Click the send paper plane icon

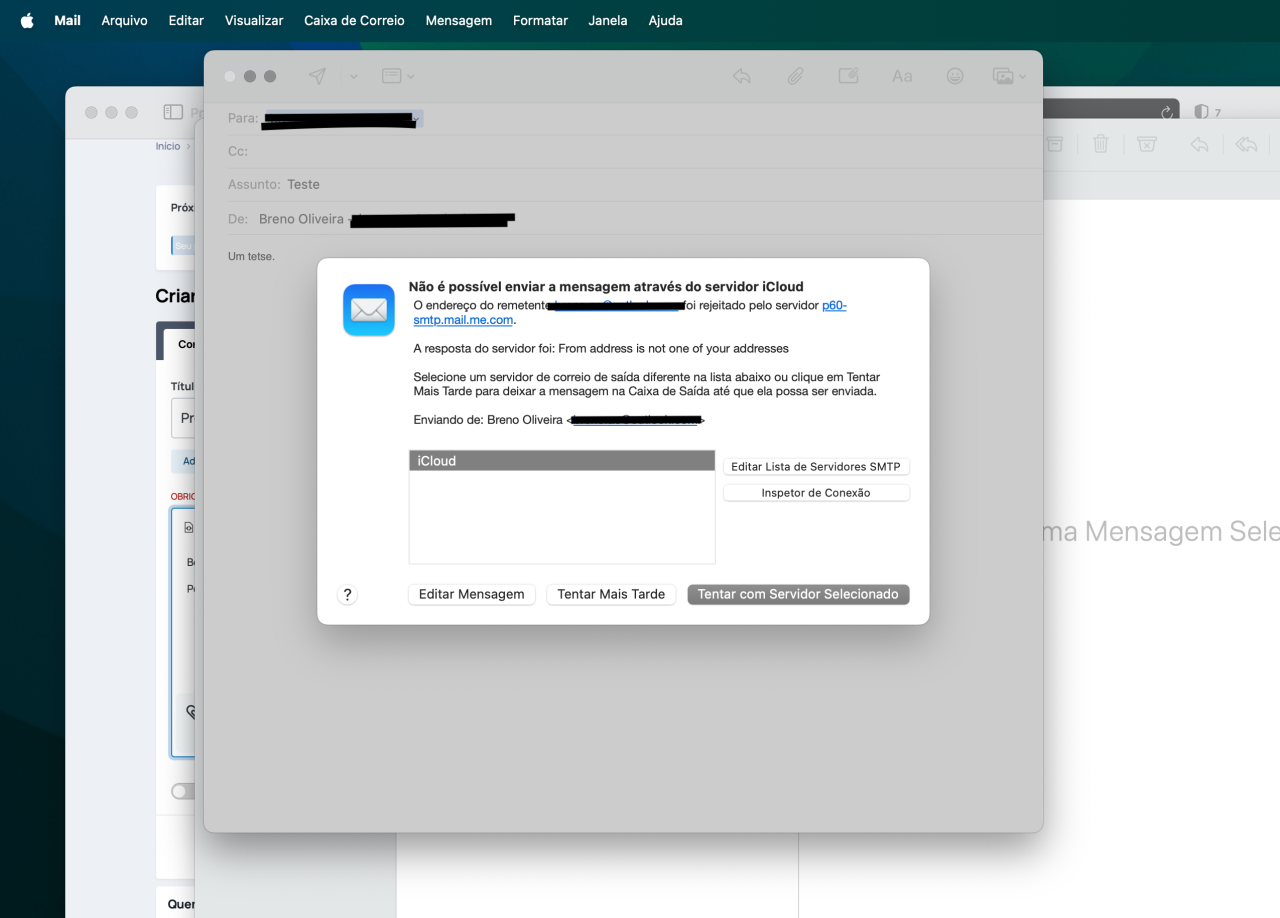pos(317,76)
